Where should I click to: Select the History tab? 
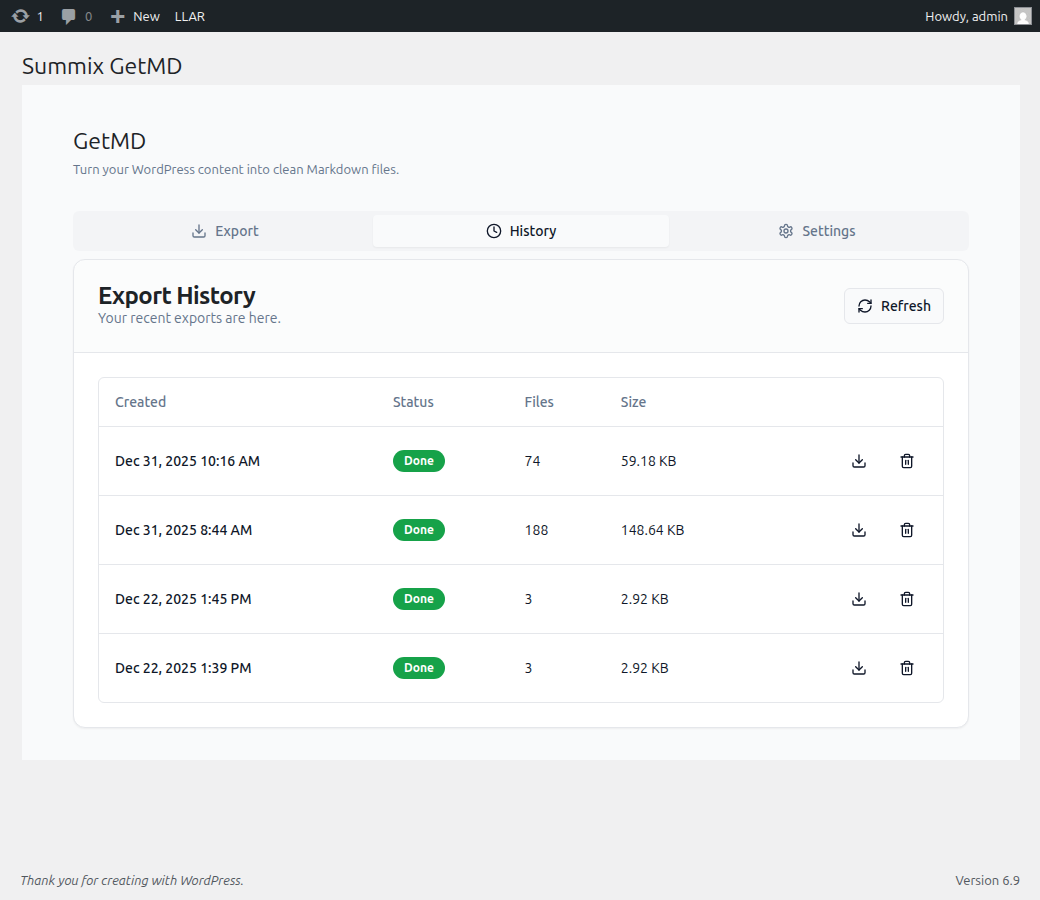coord(521,231)
